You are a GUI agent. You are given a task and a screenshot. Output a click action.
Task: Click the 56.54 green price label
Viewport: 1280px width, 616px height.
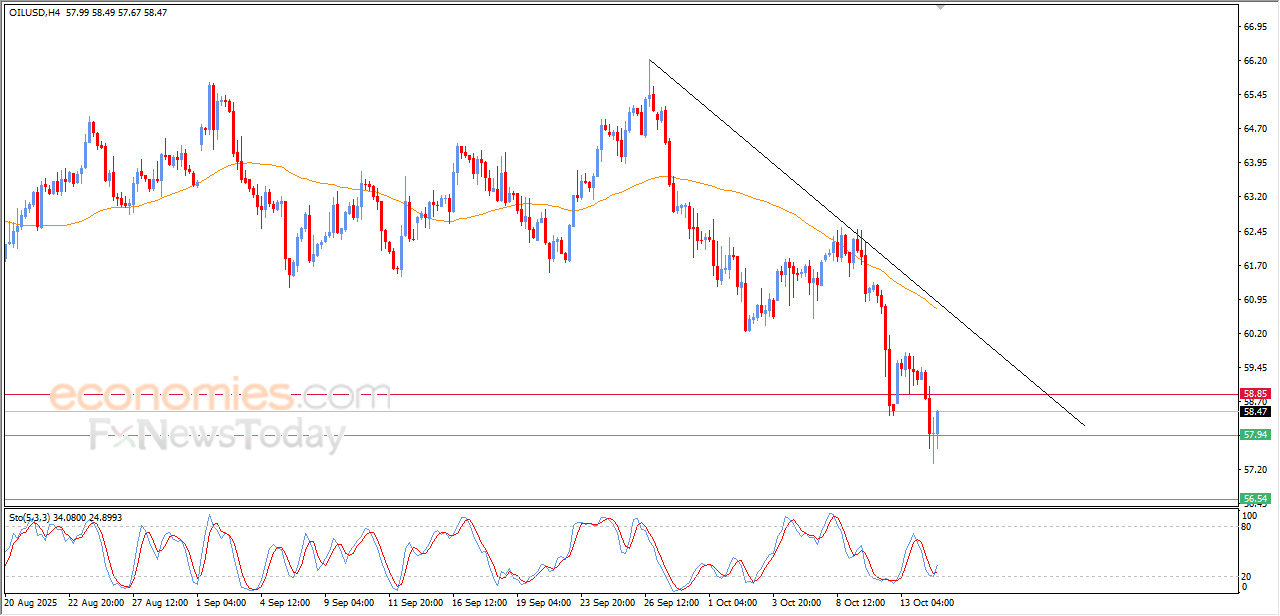(x=1255, y=498)
